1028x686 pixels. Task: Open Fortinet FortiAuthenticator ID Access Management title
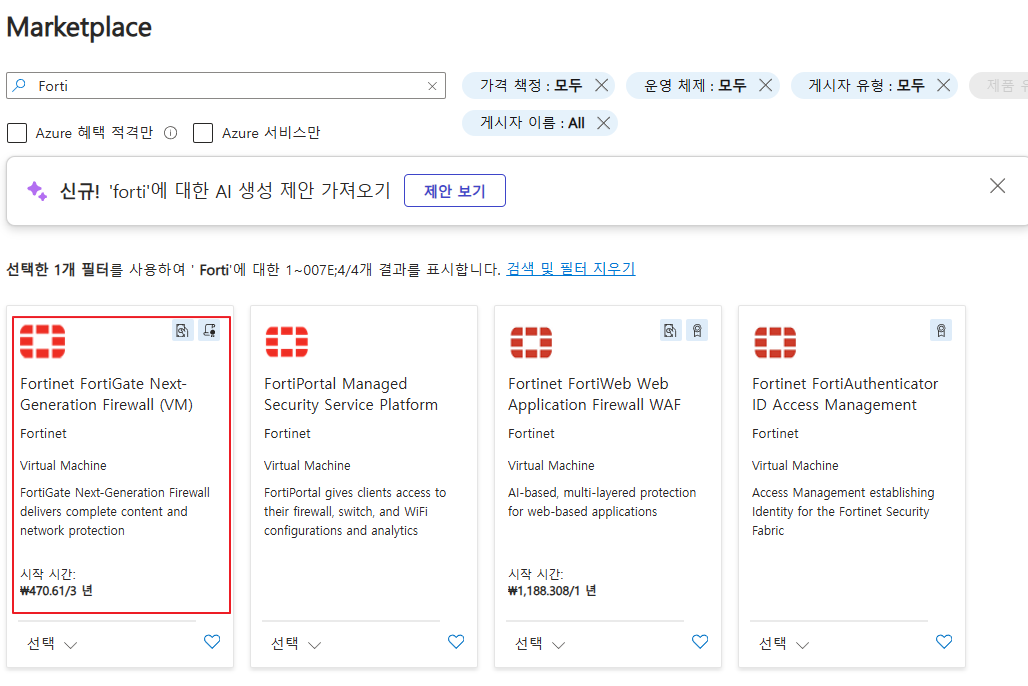(x=845, y=394)
